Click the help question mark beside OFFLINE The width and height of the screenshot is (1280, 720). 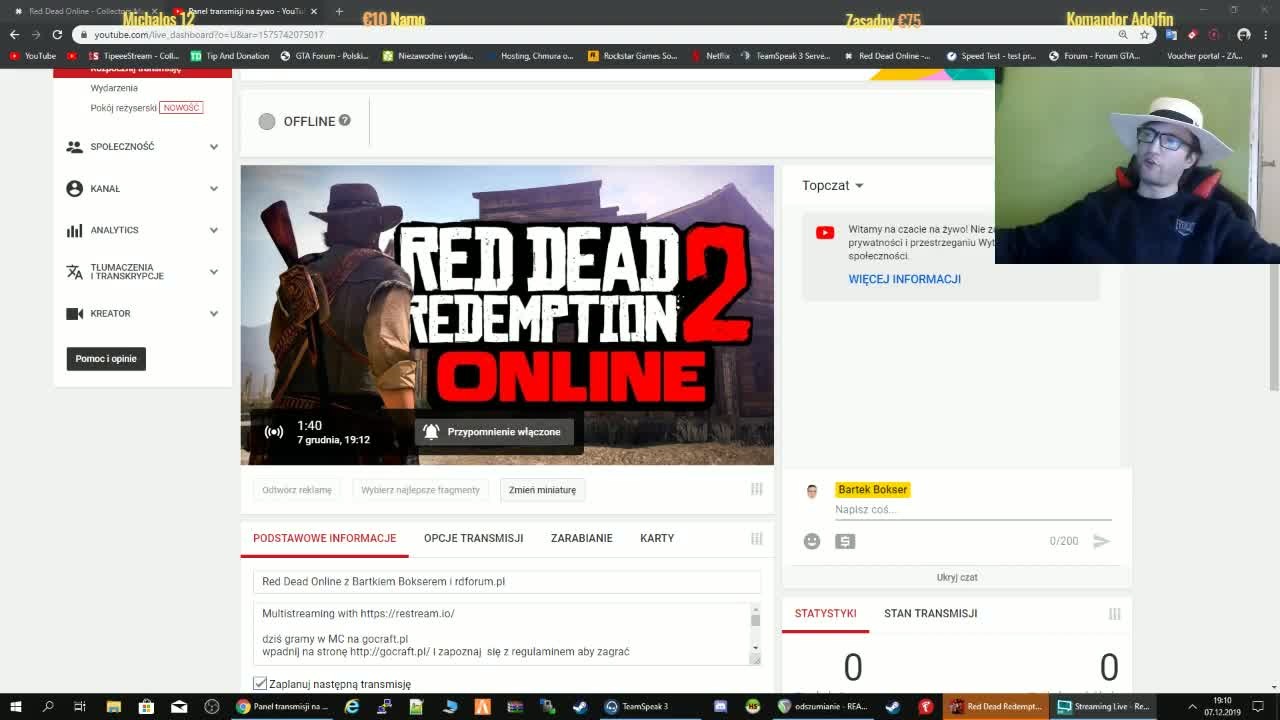[344, 120]
